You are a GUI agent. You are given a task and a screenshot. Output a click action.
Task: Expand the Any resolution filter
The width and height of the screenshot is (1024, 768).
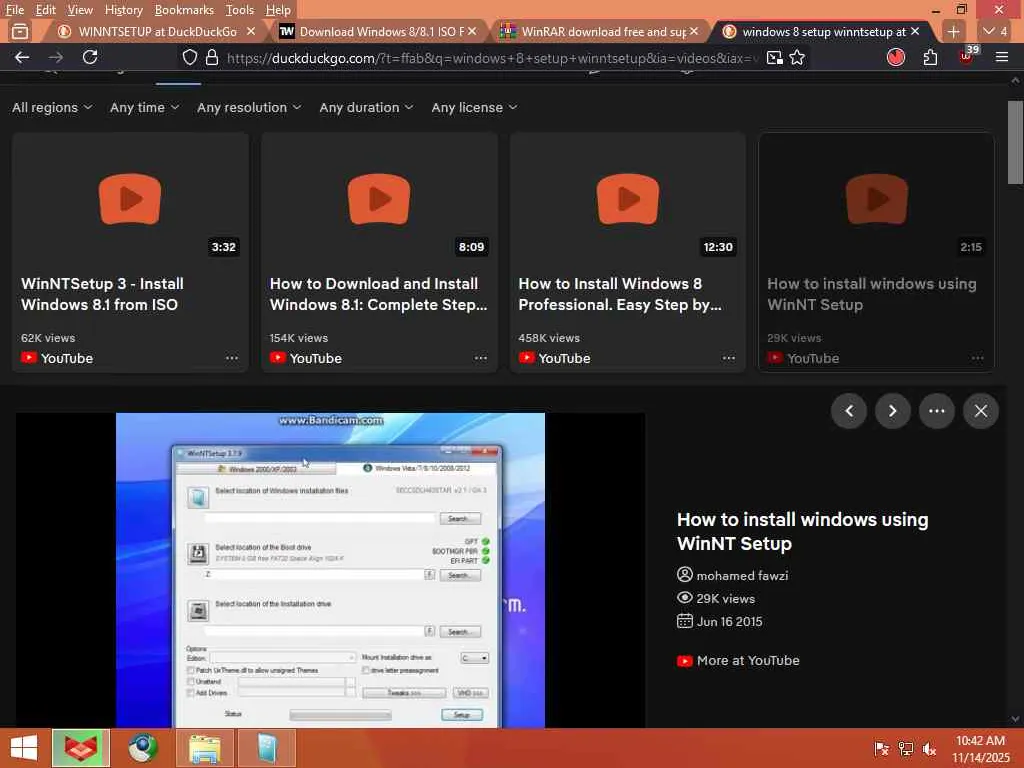click(249, 107)
